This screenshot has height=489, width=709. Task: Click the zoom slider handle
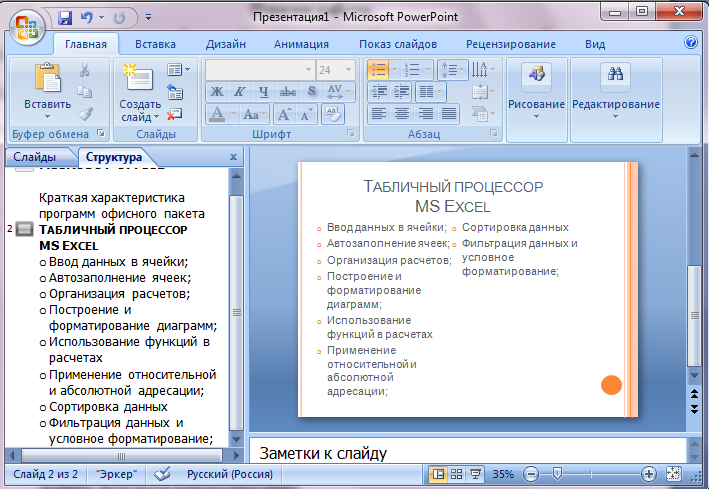pyautogui.click(x=557, y=474)
